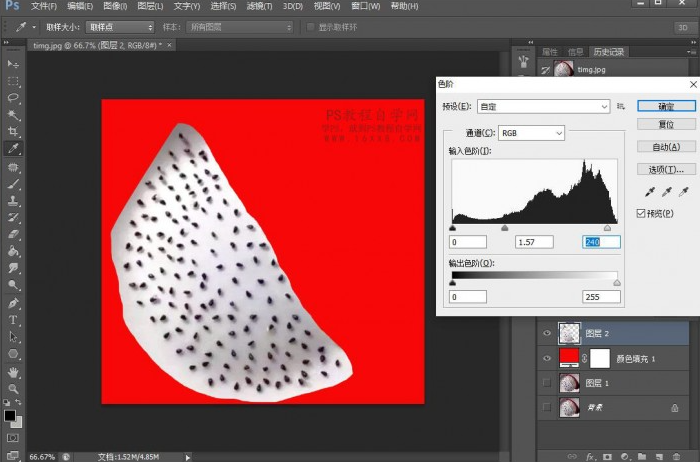Pick the black point eyedropper in Levels
Screen dimensions: 700x462
650,191
